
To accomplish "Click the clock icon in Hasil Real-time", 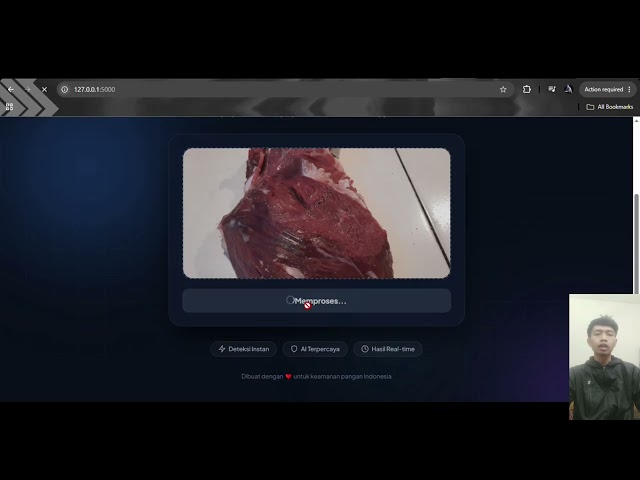I will [364, 349].
